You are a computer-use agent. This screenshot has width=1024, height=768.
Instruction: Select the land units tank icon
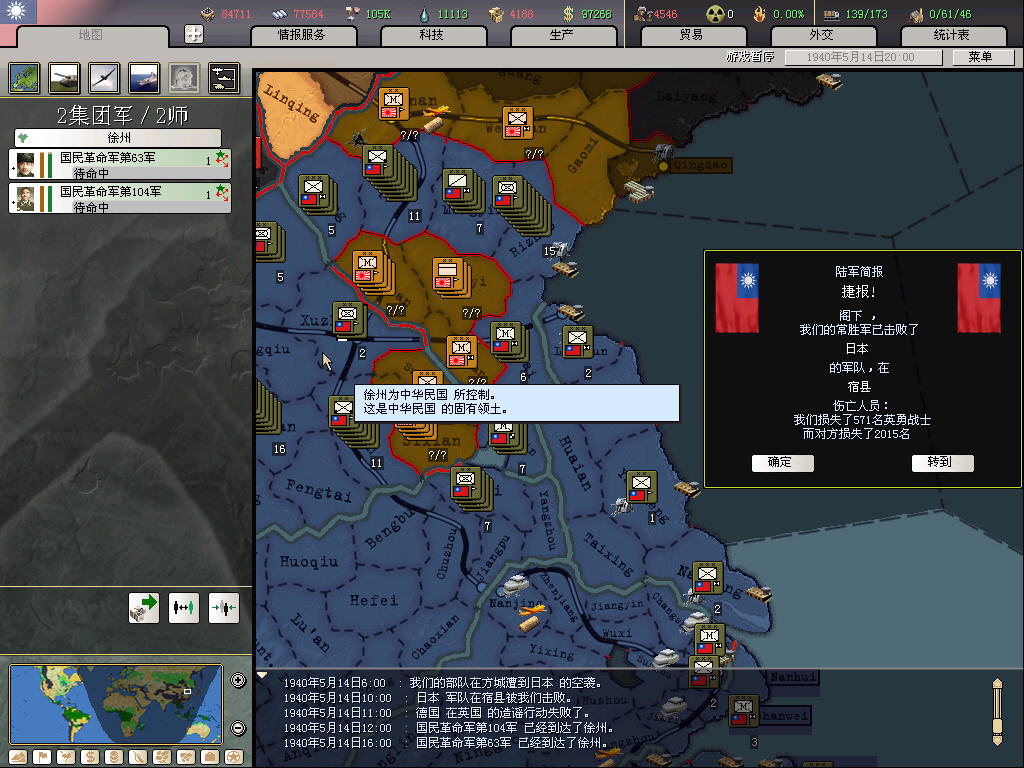[64, 77]
